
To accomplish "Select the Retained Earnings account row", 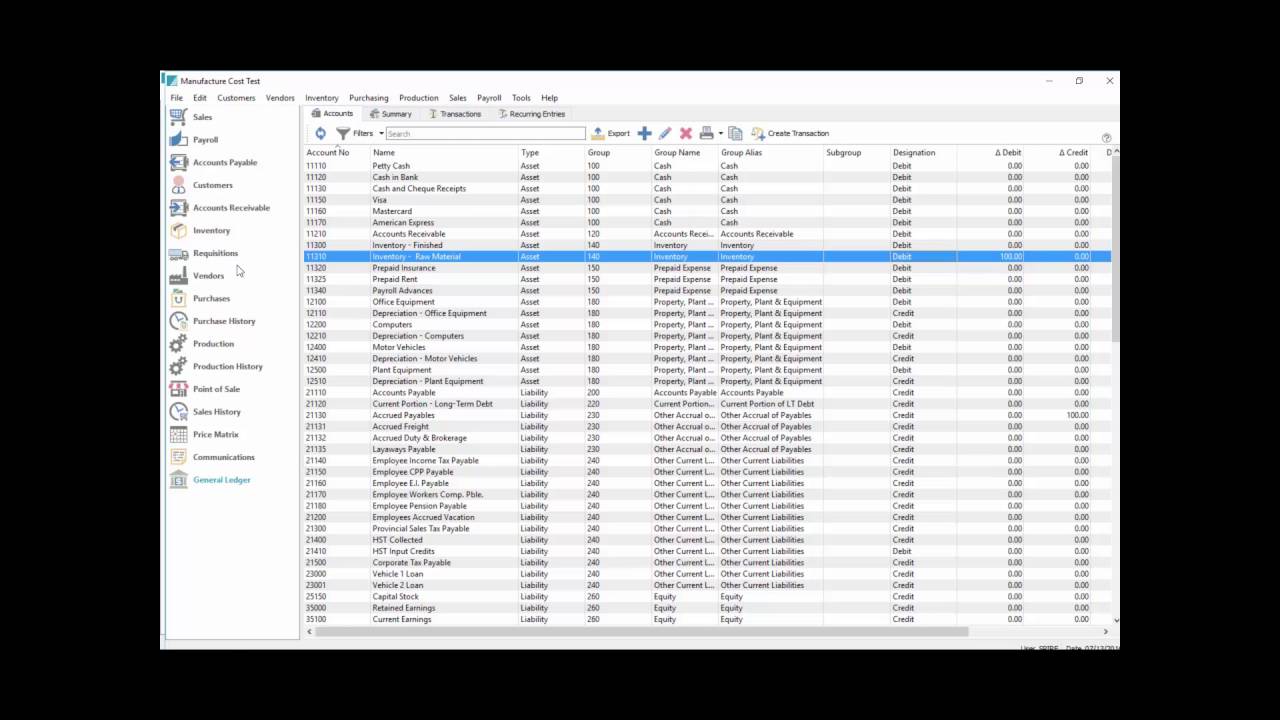I will point(707,608).
